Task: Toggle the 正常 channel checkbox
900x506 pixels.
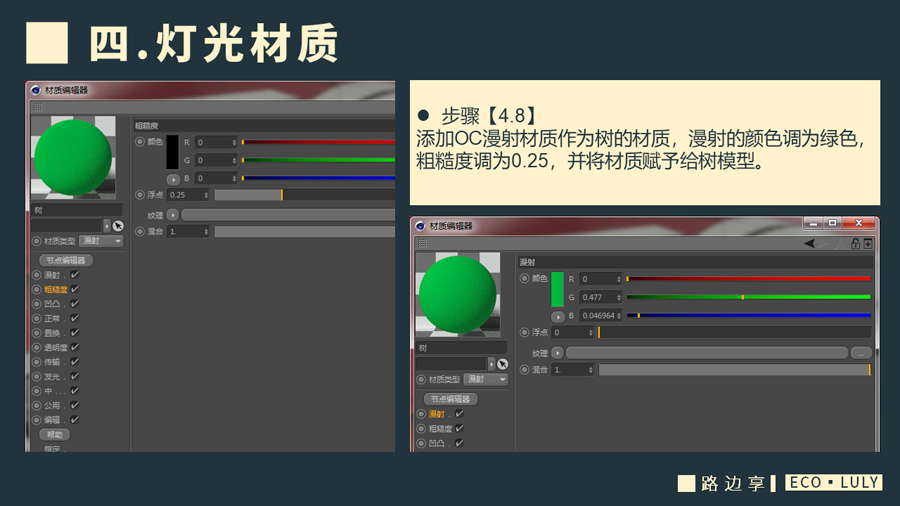Action: (75, 318)
